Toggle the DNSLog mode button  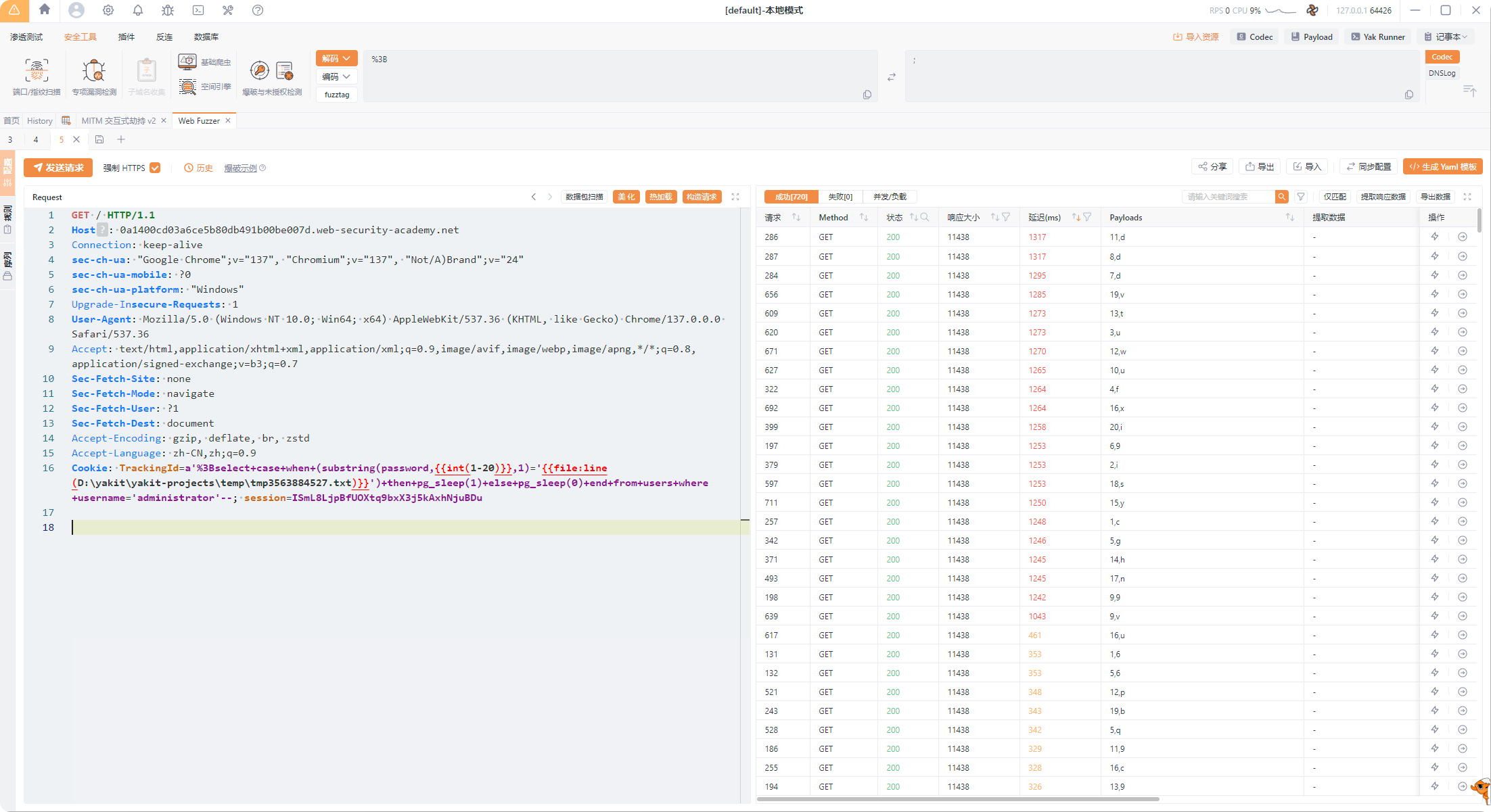(1442, 73)
